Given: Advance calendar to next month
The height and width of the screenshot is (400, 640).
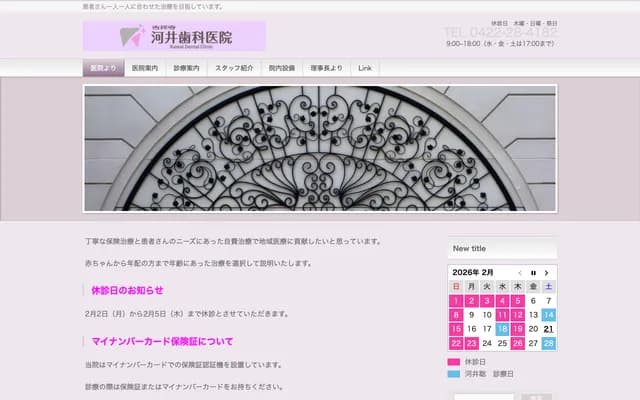Looking at the screenshot, I should coord(547,273).
